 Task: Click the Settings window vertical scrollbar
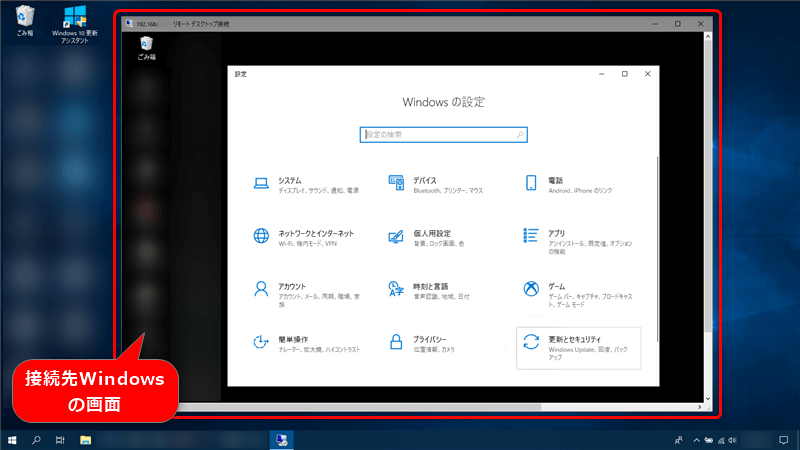coord(657,250)
